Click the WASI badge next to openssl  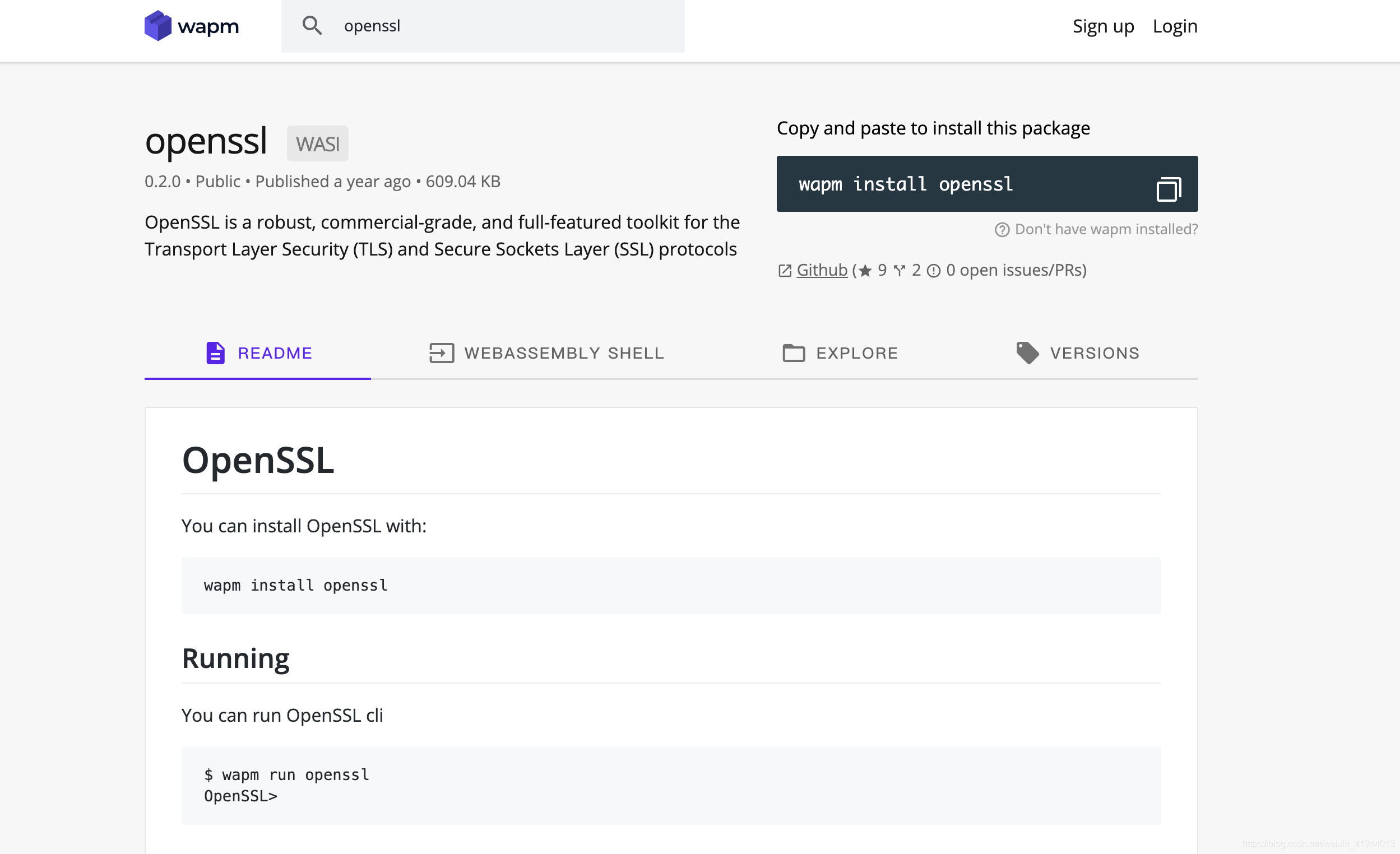click(x=317, y=144)
